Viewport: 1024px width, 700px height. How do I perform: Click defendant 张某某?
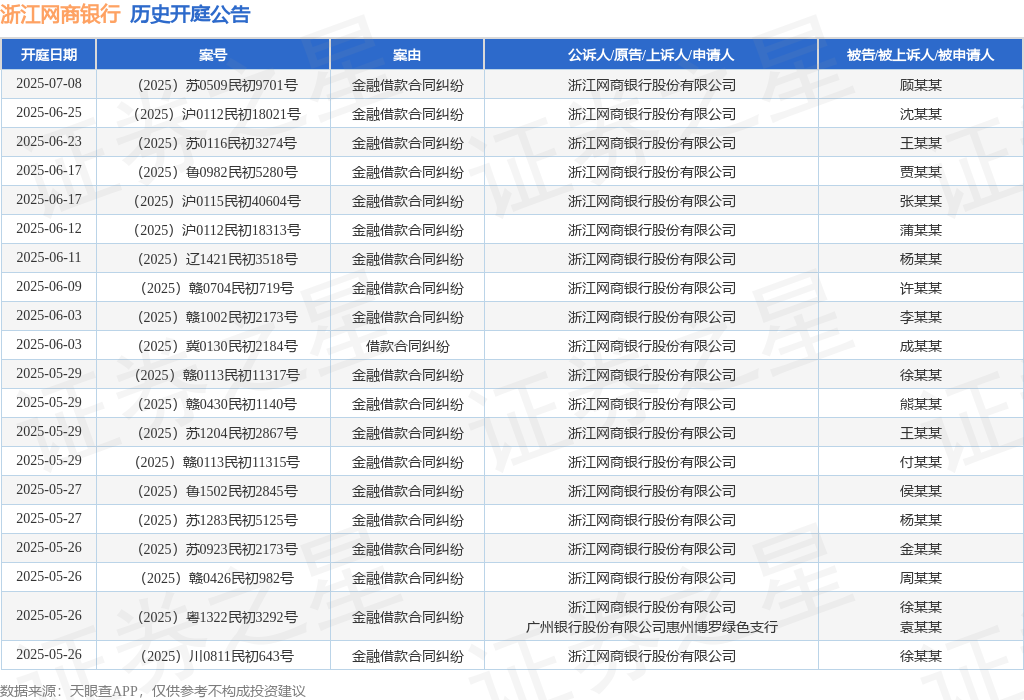pyautogui.click(x=921, y=201)
